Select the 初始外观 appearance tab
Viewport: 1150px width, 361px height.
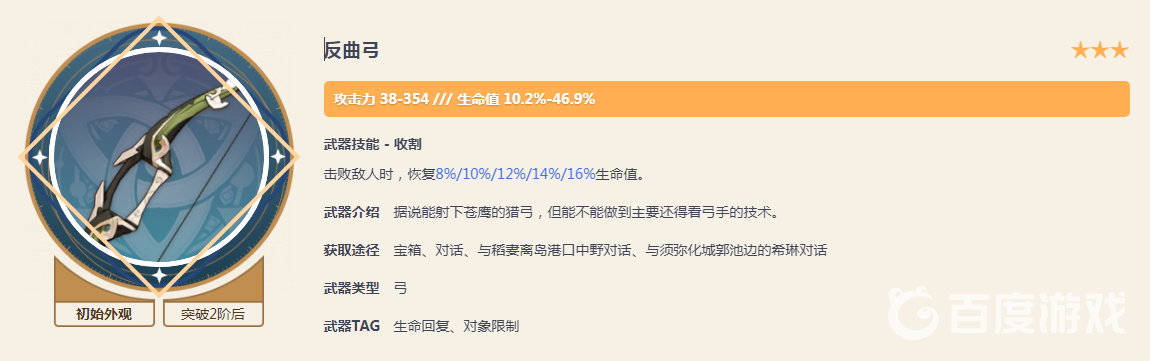[x=104, y=315]
